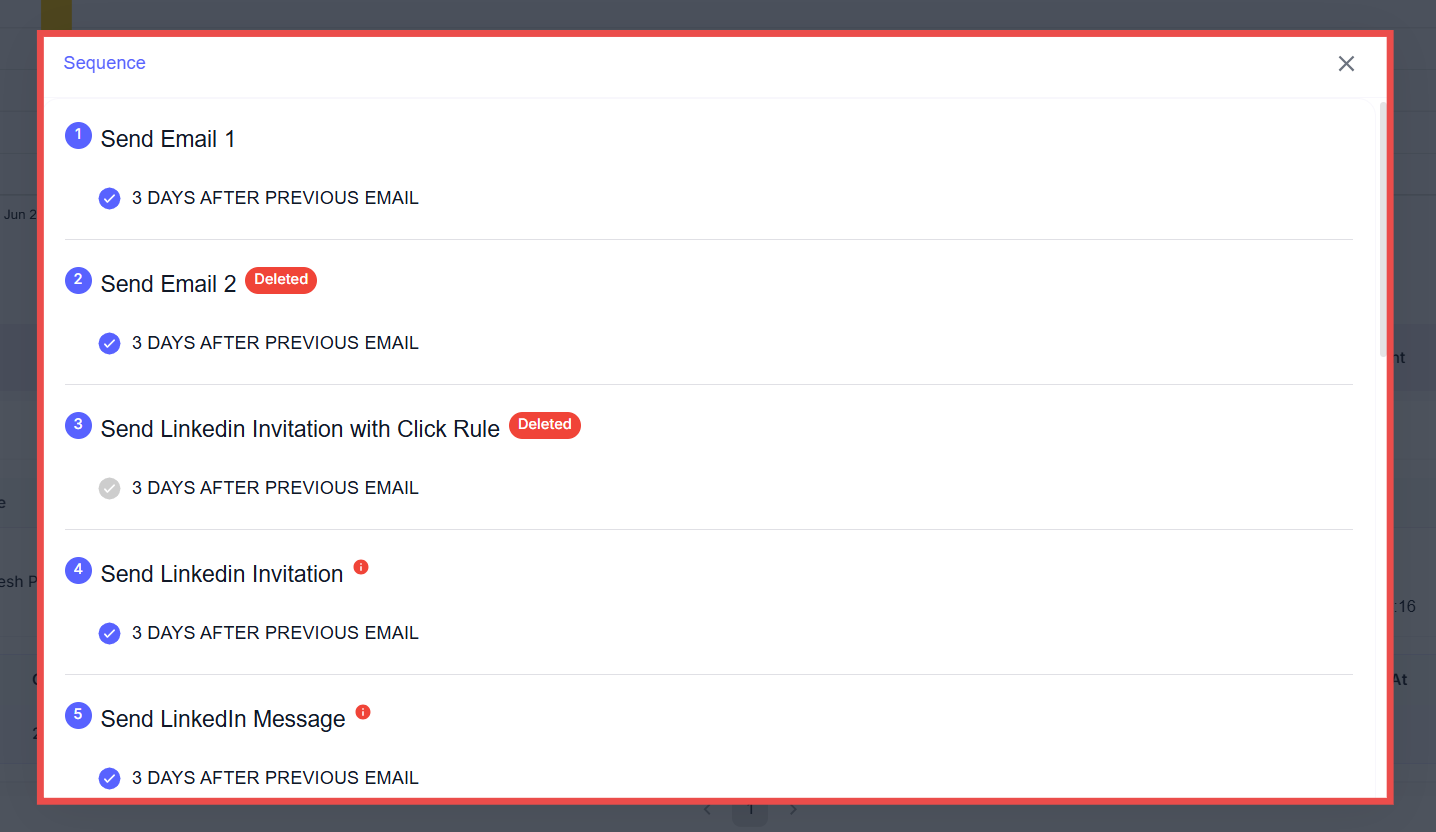Image resolution: width=1436 pixels, height=832 pixels.
Task: Click the Send Linkedin Invitation step title
Action: click(222, 574)
